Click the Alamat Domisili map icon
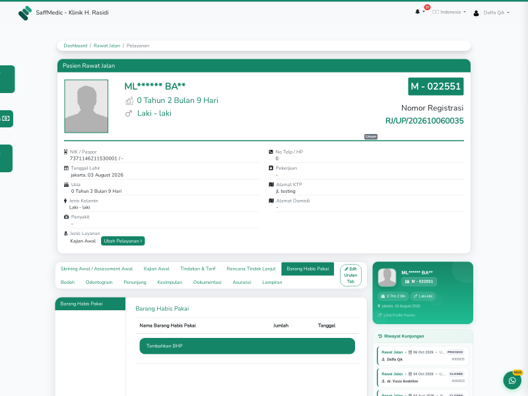 (x=271, y=201)
